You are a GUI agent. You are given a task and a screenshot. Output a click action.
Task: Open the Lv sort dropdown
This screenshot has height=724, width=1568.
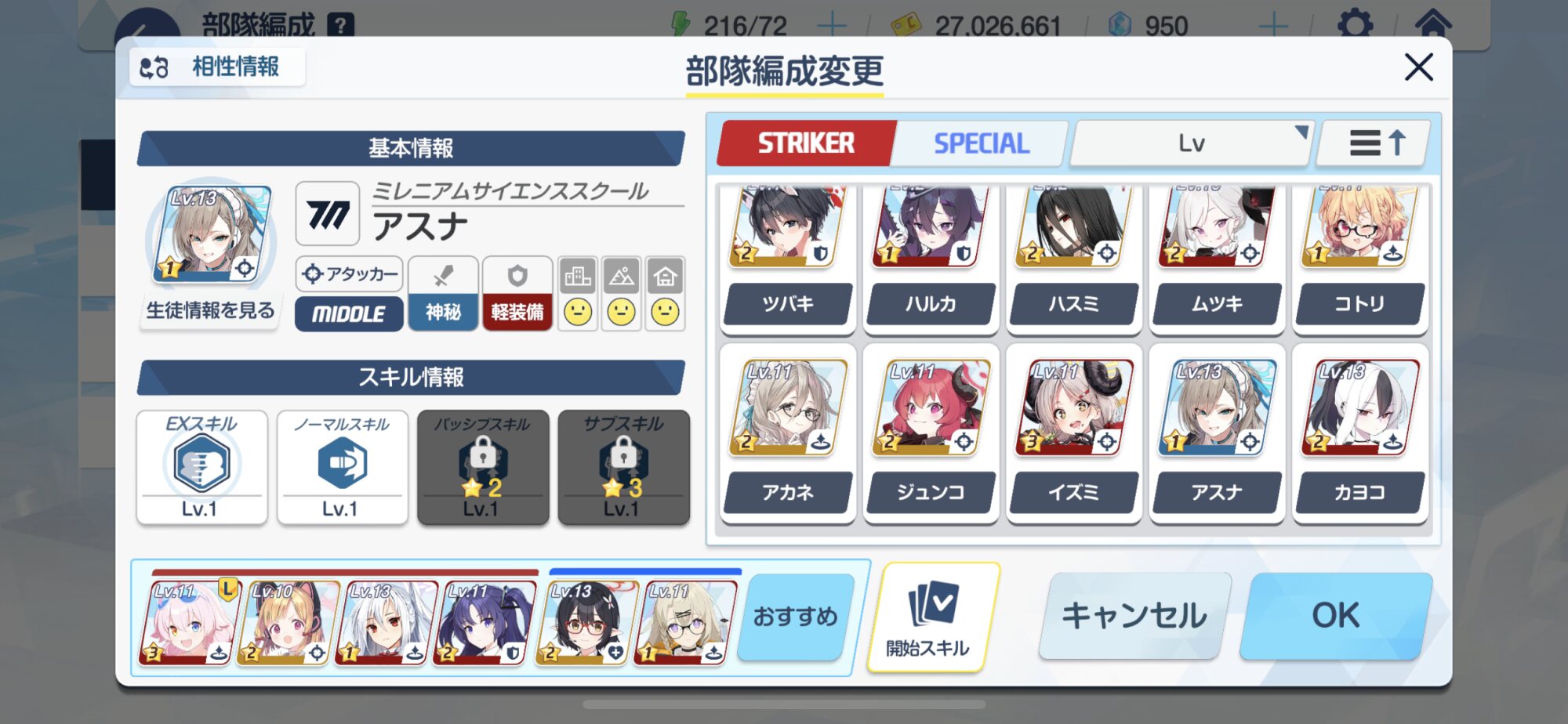[x=1191, y=143]
